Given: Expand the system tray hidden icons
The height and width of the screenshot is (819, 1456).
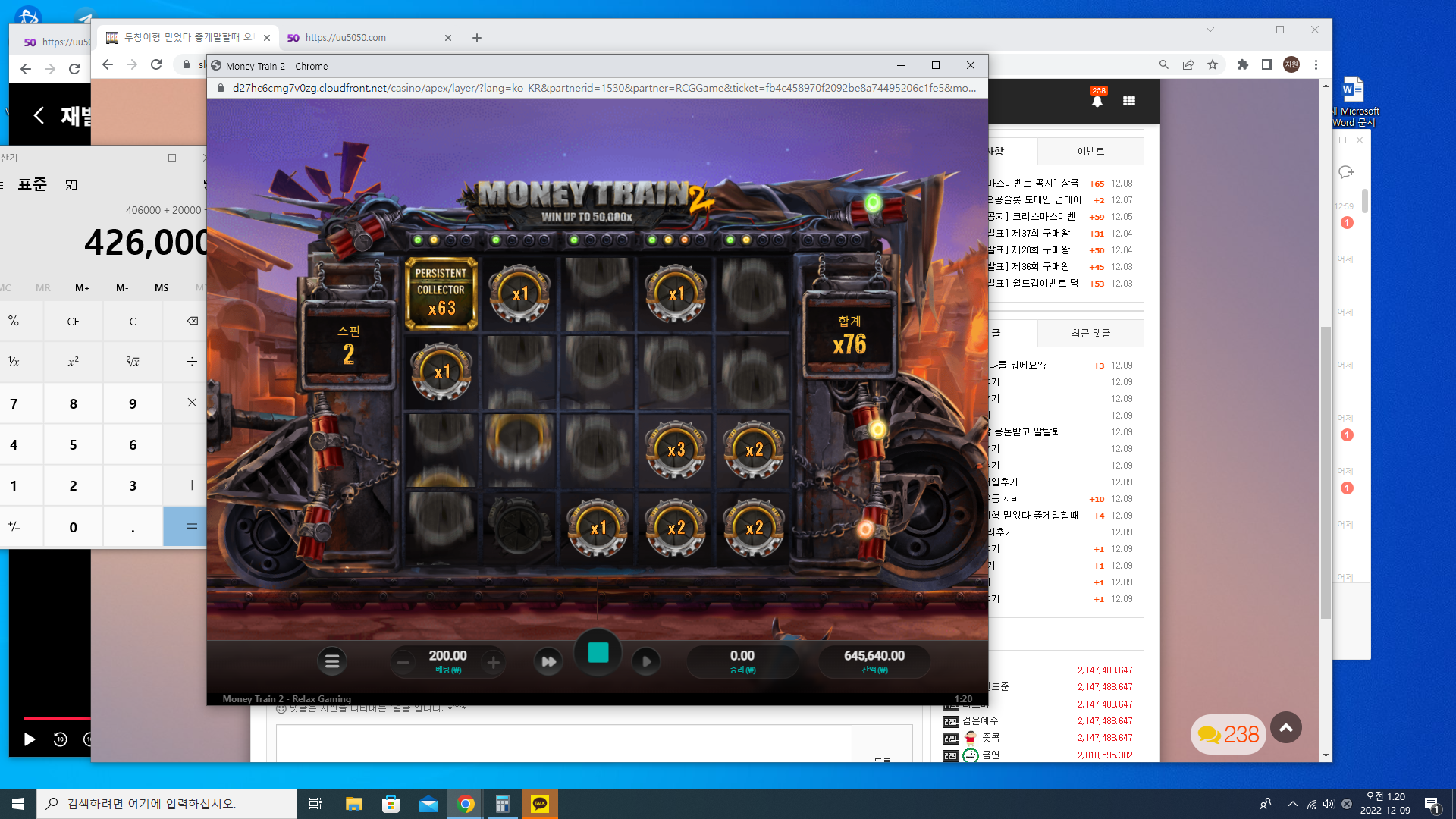Looking at the screenshot, I should click(x=1292, y=804).
